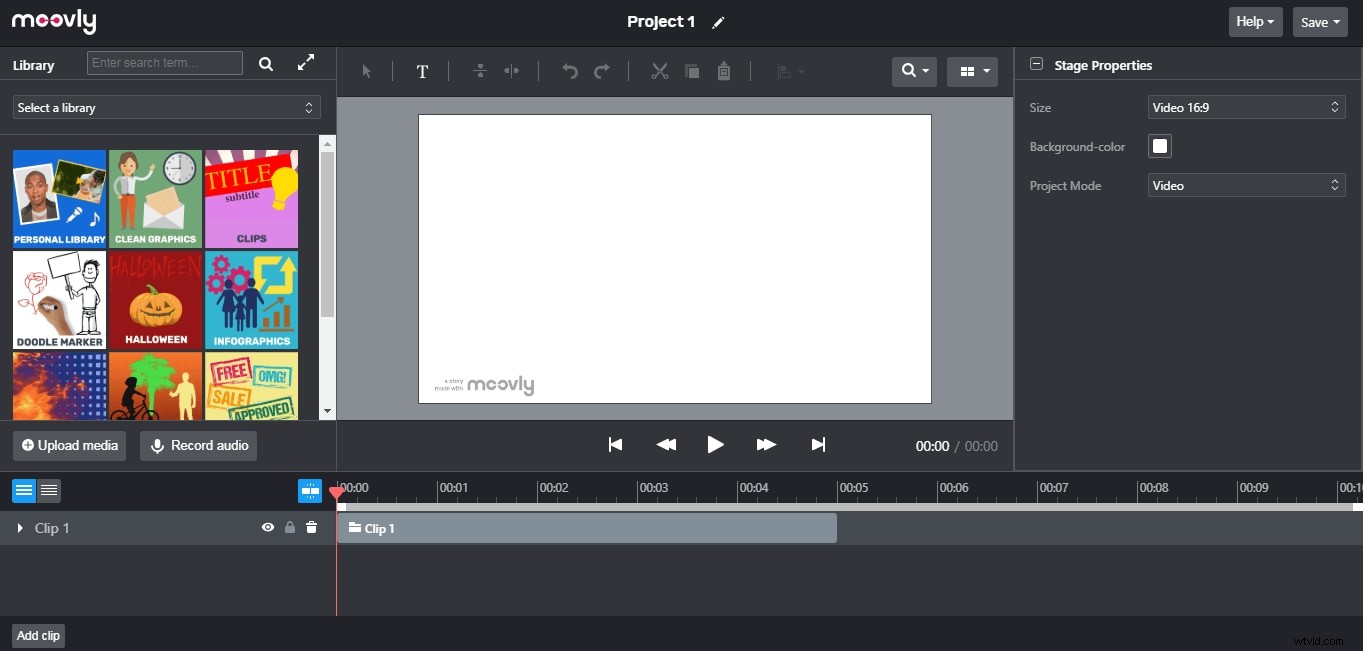Enable snapping on the timeline

[309, 490]
